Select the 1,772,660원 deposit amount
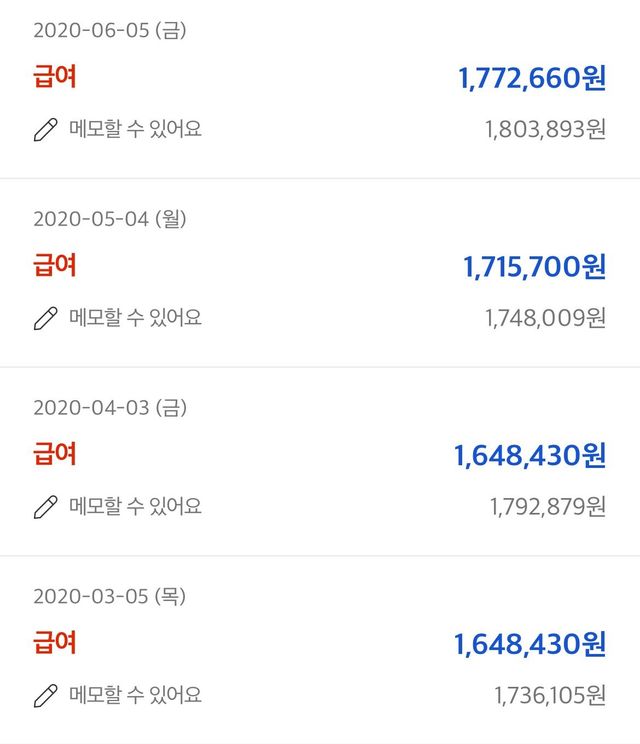The width and height of the screenshot is (640, 744). coord(532,79)
